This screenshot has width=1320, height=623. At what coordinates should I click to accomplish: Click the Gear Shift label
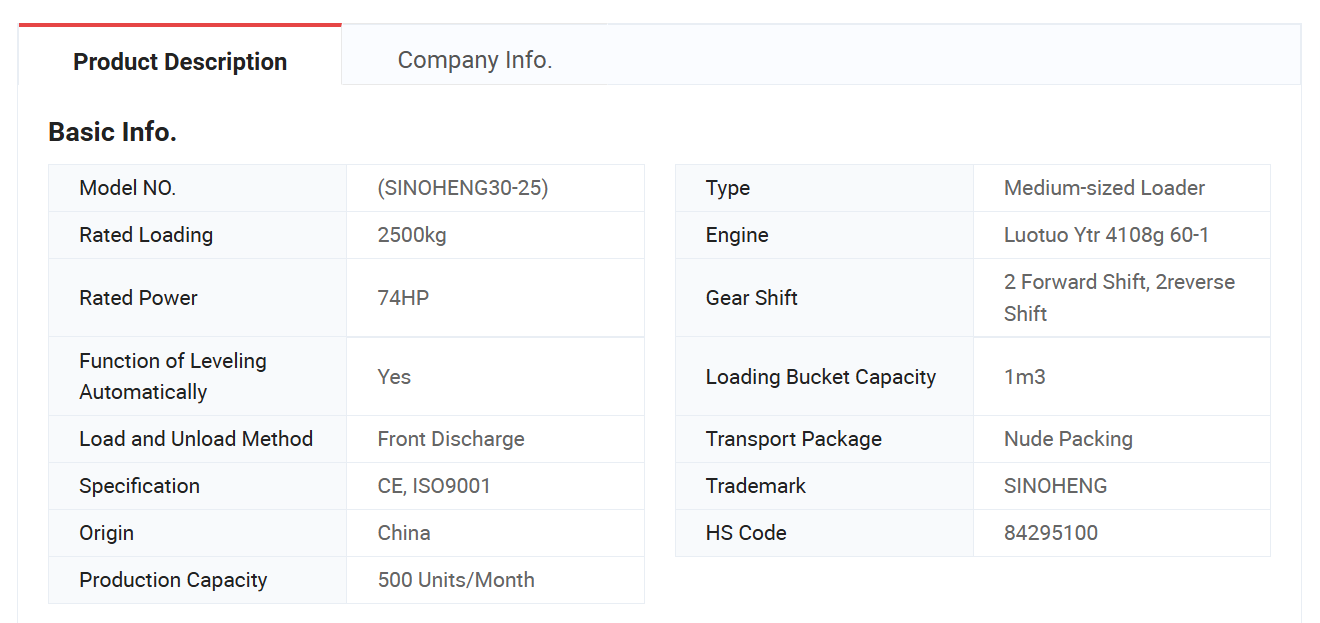coord(751,298)
